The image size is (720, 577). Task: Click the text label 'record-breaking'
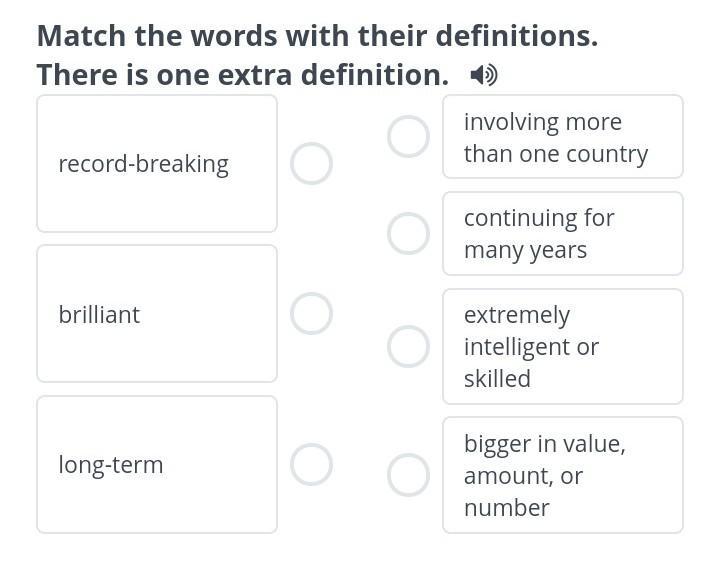pyautogui.click(x=143, y=164)
